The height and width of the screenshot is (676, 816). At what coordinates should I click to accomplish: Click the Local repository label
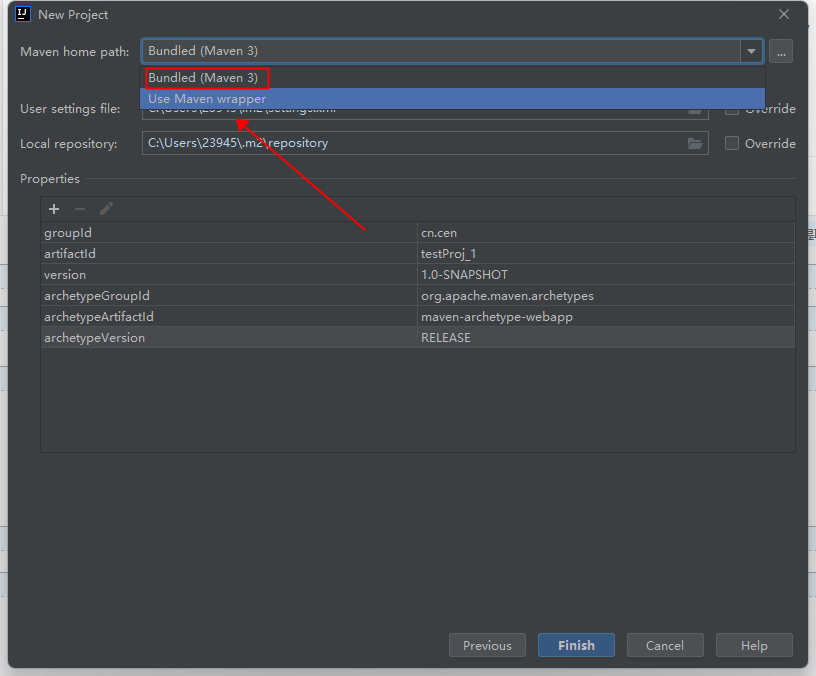[x=69, y=144]
